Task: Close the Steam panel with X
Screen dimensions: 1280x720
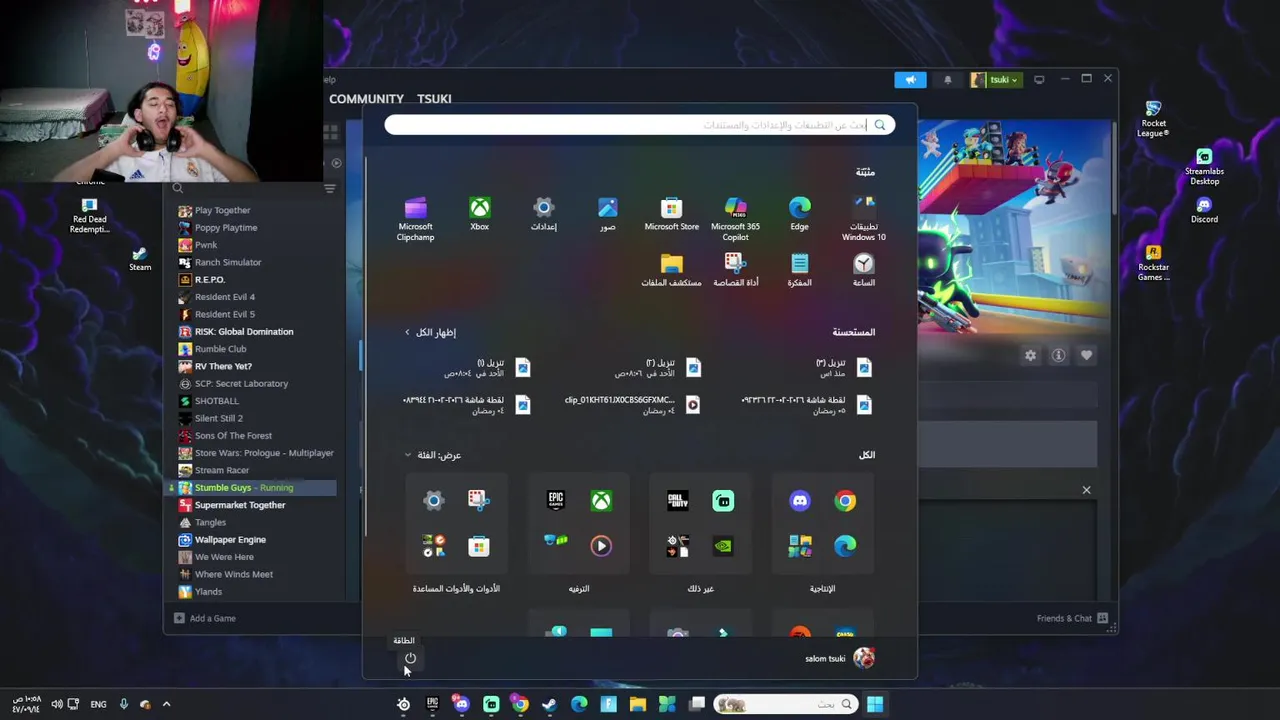Action: click(x=1086, y=490)
